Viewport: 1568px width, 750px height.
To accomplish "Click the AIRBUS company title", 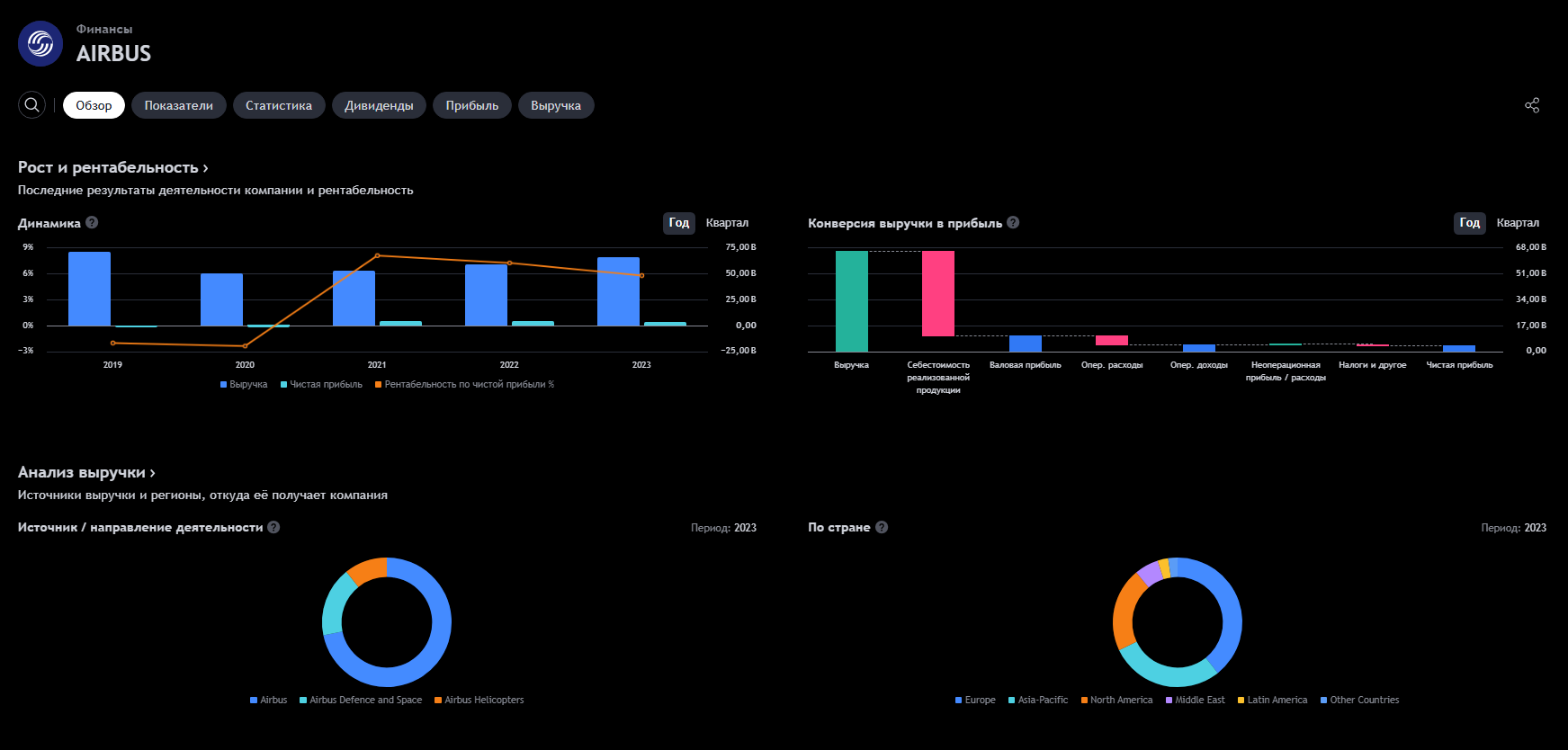I will (x=113, y=53).
